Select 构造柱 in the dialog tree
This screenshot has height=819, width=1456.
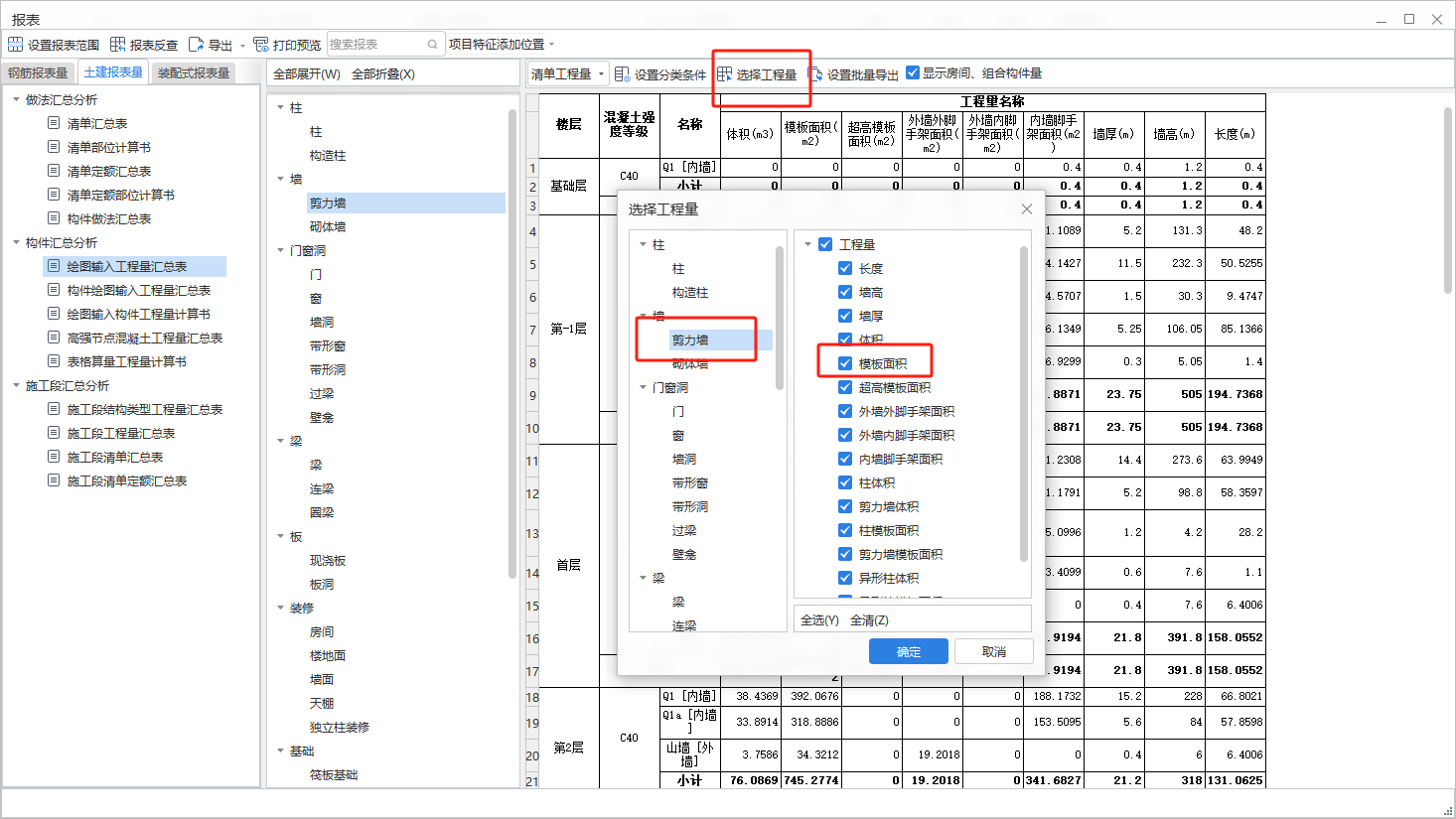tap(690, 292)
